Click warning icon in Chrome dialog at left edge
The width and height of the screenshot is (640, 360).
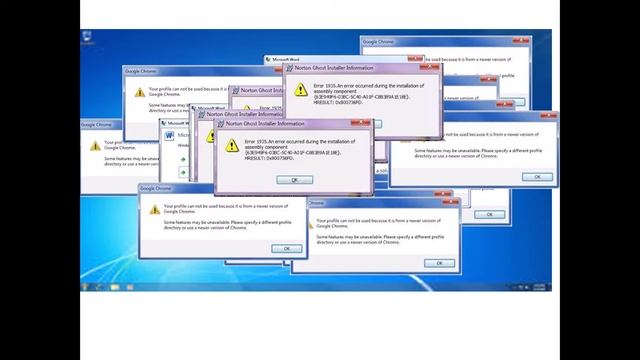pyautogui.click(x=95, y=145)
